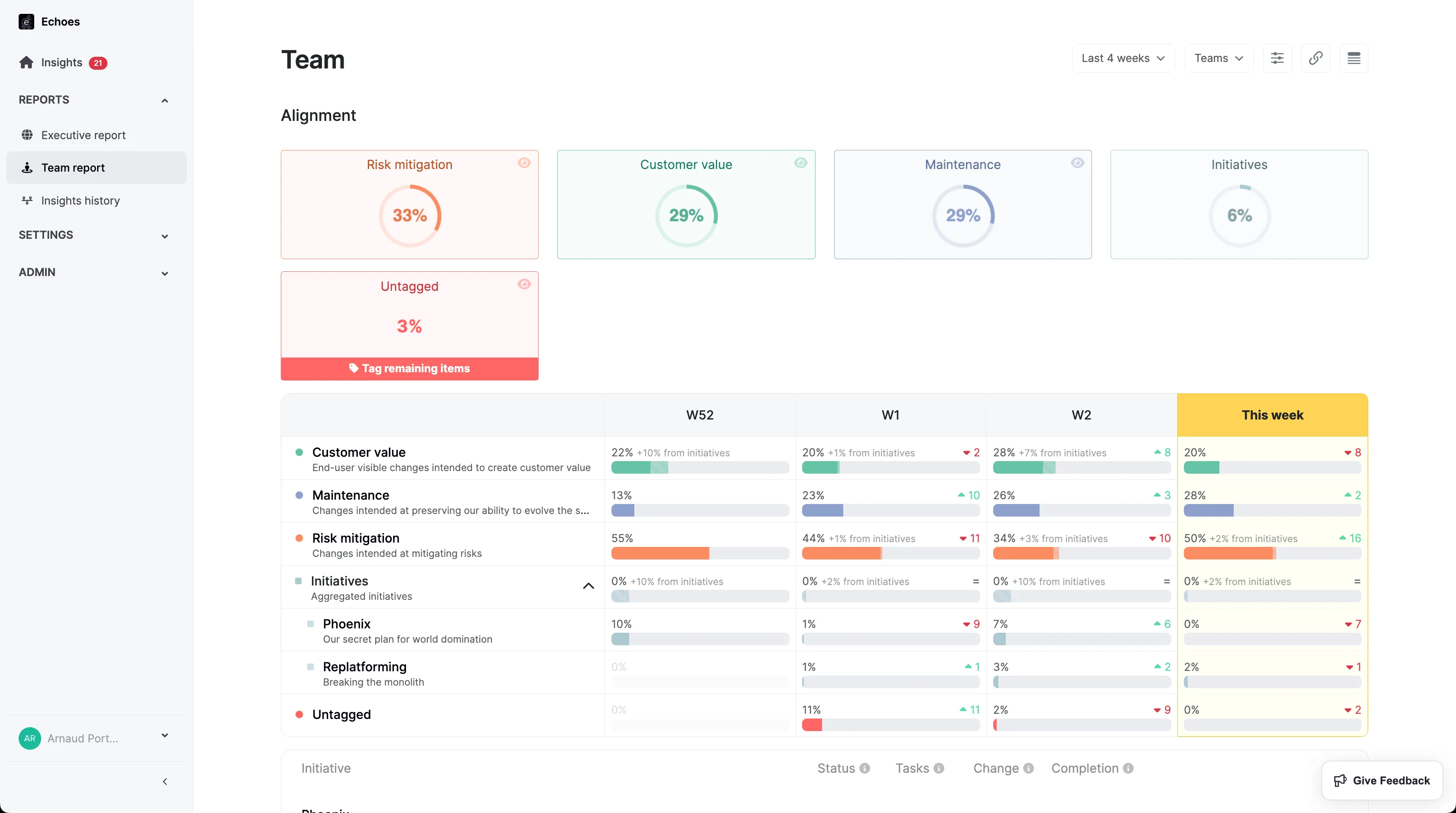Open Insights history

click(96, 201)
